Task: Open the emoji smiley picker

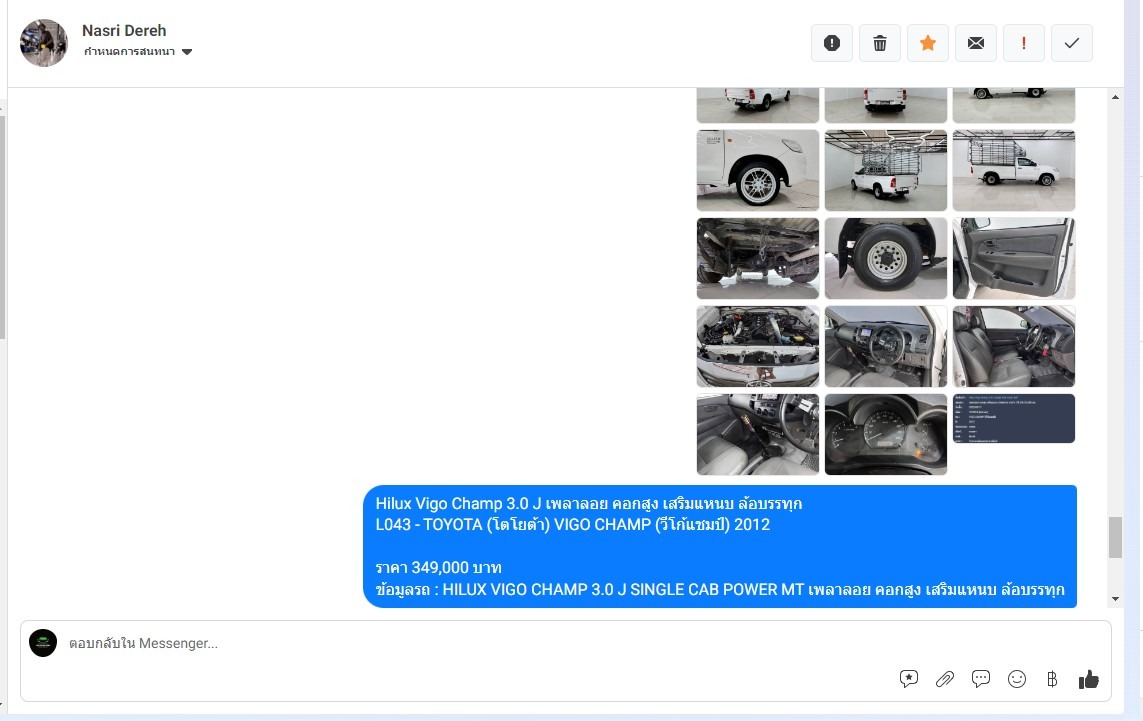Action: pyautogui.click(x=1017, y=679)
